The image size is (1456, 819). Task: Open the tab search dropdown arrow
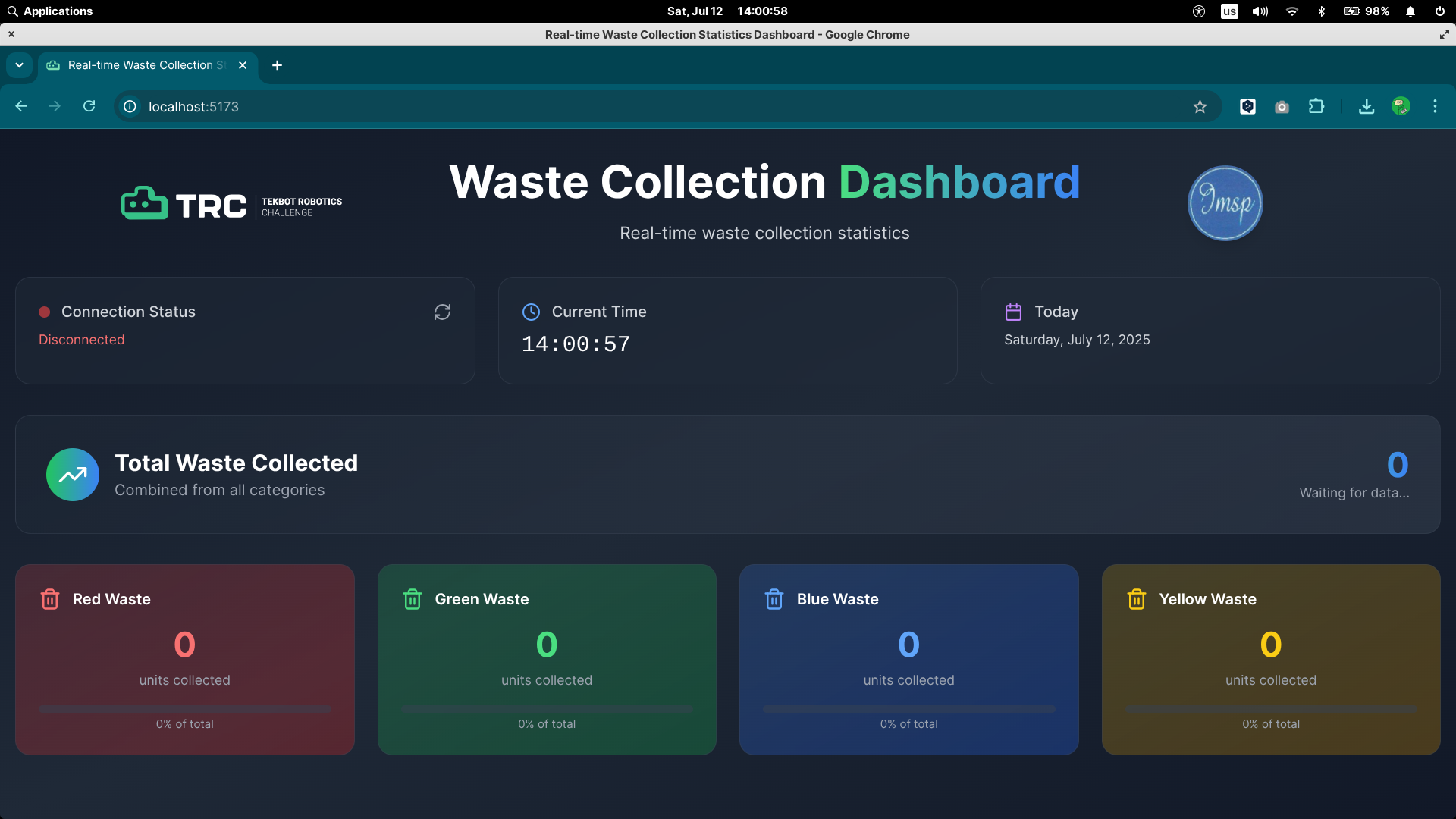tap(19, 65)
